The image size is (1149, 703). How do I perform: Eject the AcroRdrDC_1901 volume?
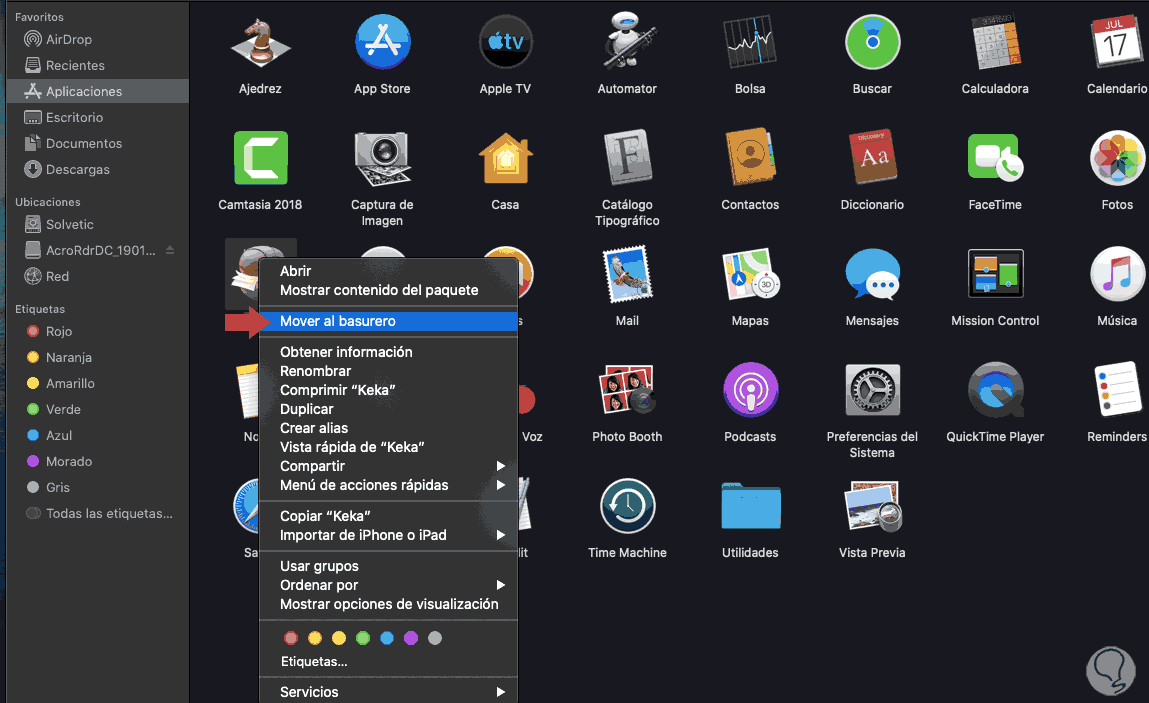coord(170,251)
